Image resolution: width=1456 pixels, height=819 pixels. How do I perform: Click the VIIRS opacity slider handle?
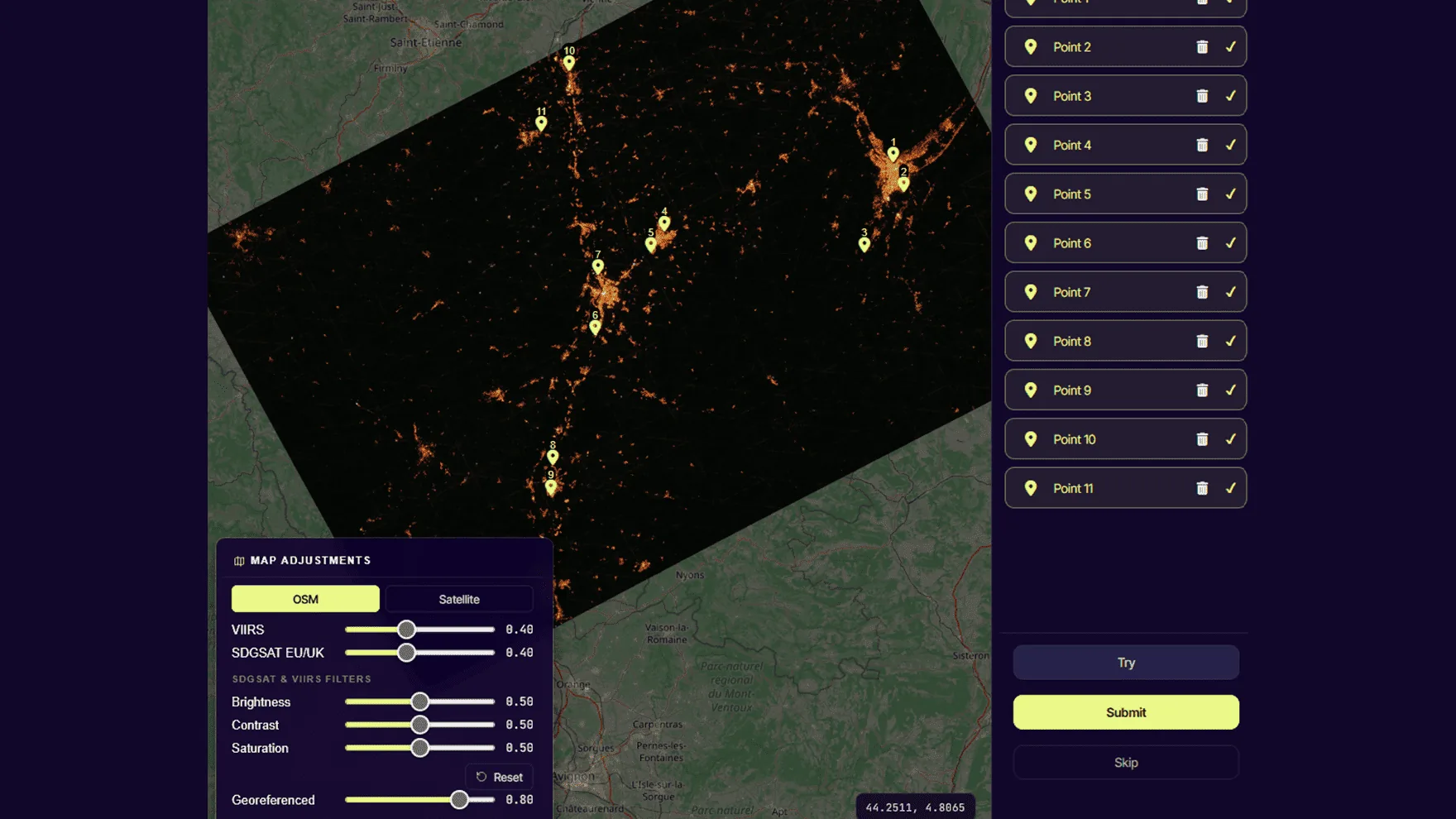point(406,630)
